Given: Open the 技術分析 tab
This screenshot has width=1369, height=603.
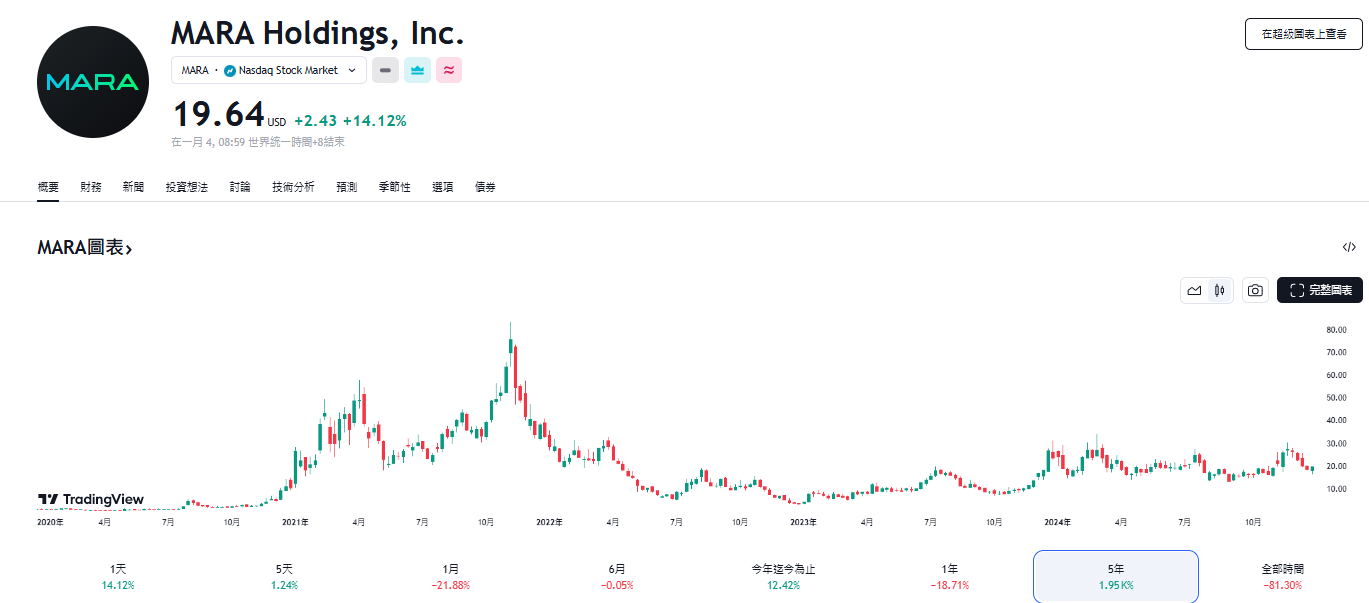Looking at the screenshot, I should point(292,186).
